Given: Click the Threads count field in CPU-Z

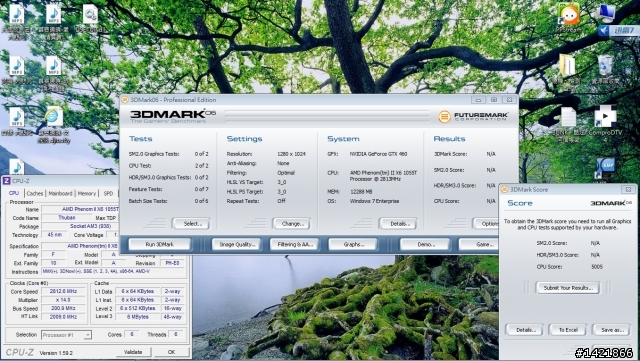Looking at the screenshot, I should (x=176, y=334).
